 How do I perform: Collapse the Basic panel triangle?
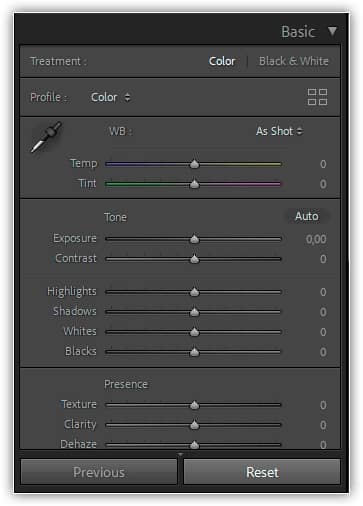332,31
